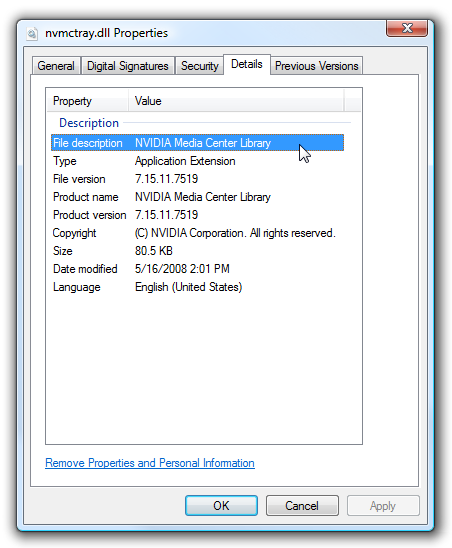Open the Digital Signatures tab

click(x=128, y=66)
